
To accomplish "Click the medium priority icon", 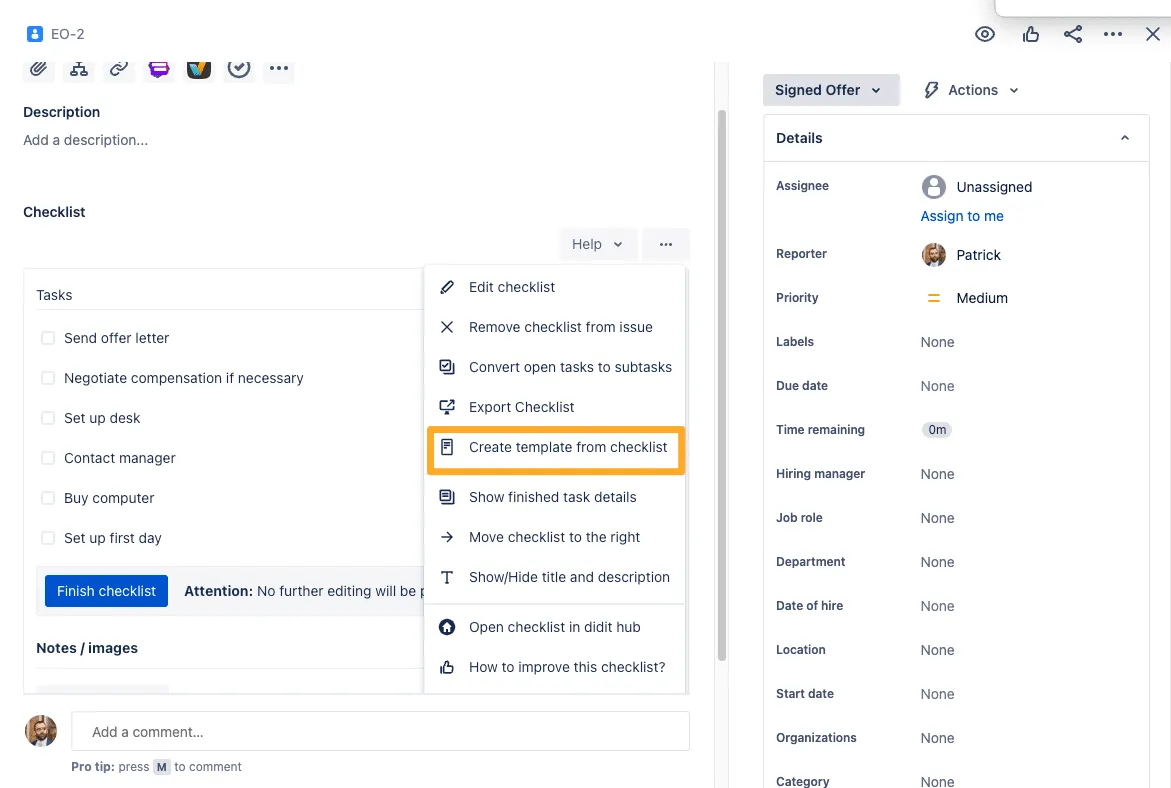I will click(x=934, y=298).
